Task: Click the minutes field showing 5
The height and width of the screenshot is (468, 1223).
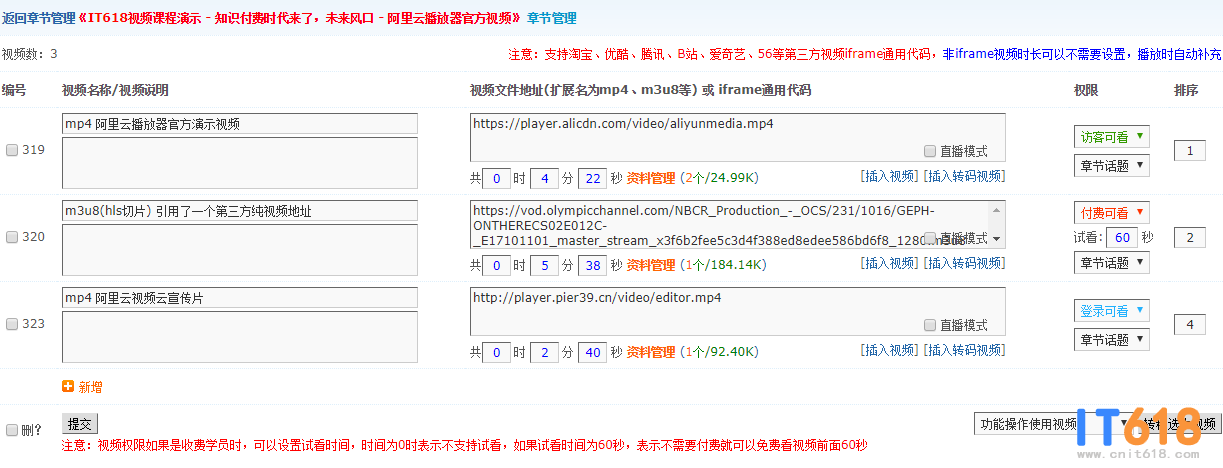Action: click(x=544, y=266)
